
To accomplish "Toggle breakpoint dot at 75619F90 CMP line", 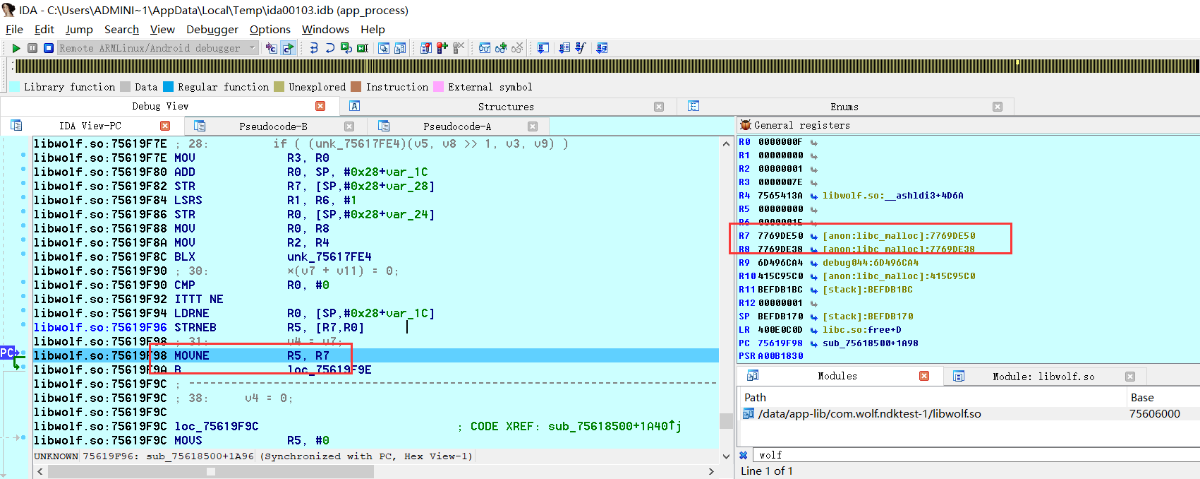I will 23,284.
